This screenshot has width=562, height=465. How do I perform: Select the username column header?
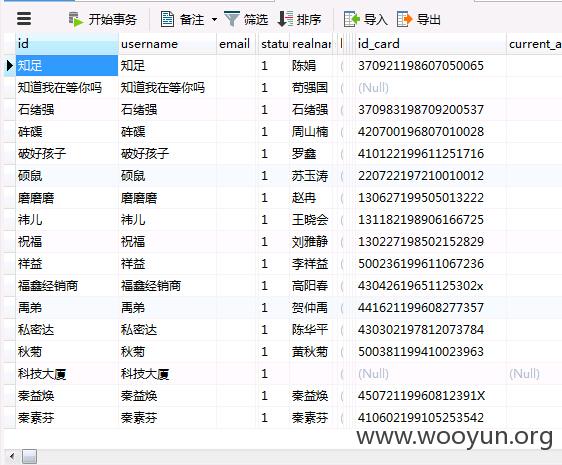(x=167, y=44)
